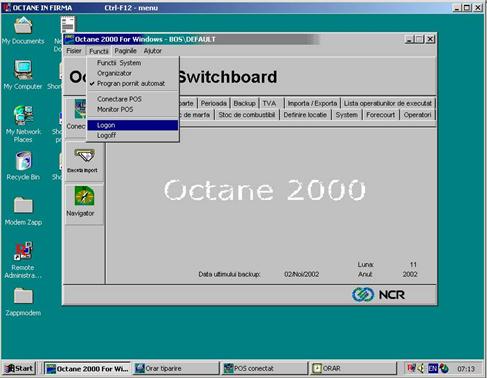Image resolution: width=487 pixels, height=378 pixels.
Task: Open the Fisier menu
Action: click(74, 51)
